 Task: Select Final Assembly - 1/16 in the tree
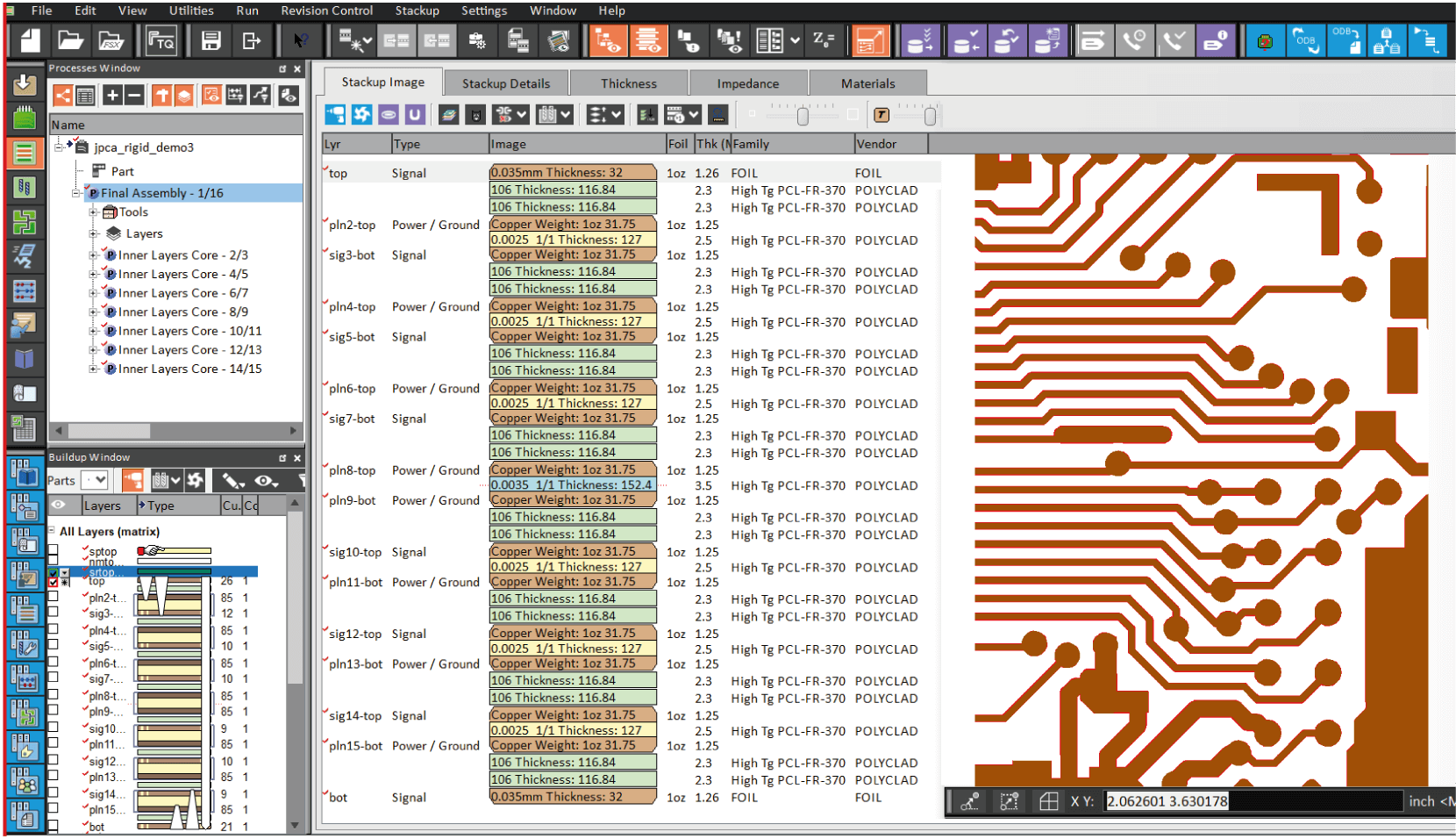(x=161, y=192)
